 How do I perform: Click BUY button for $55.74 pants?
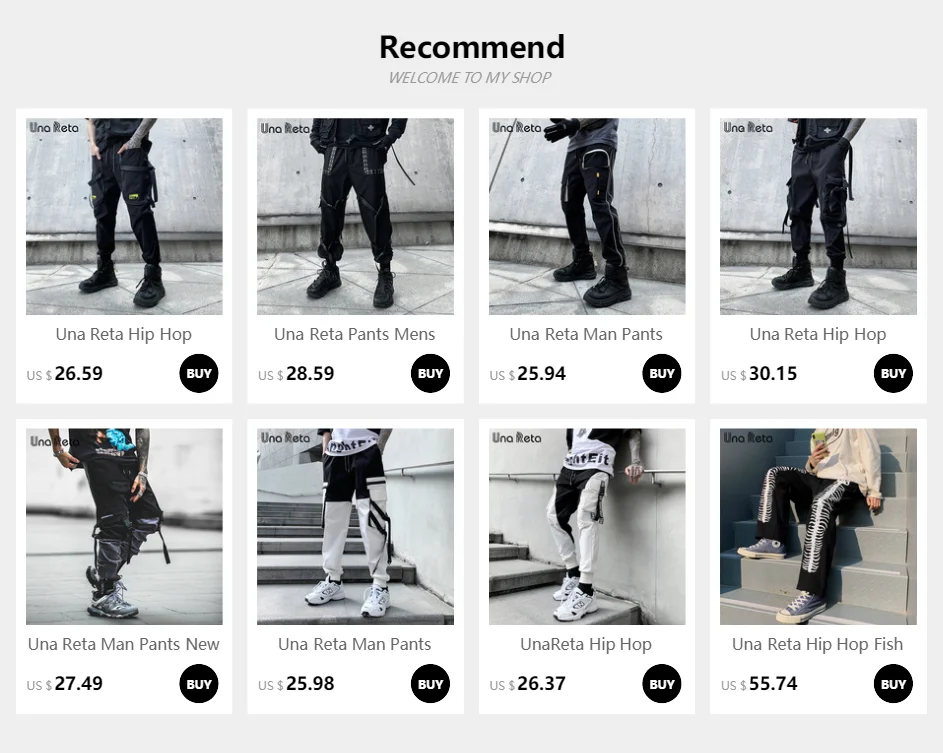(893, 684)
